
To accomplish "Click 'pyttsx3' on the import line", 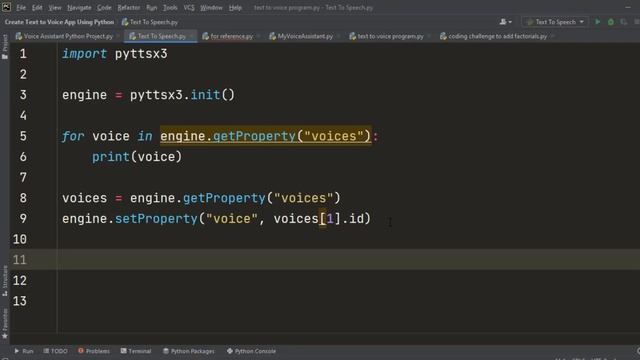I will [141, 54].
